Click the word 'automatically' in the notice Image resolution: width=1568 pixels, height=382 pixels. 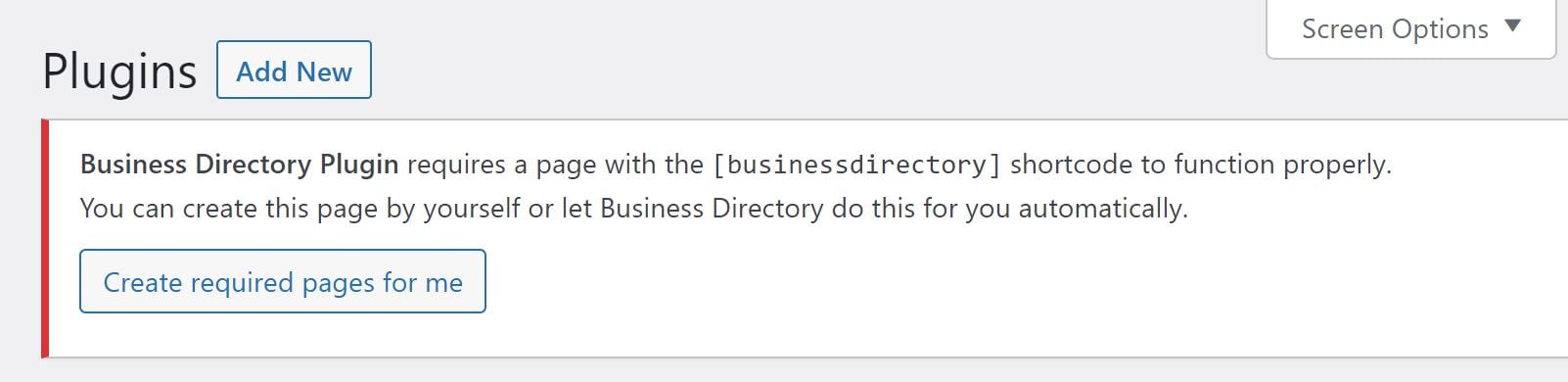coord(1103,209)
